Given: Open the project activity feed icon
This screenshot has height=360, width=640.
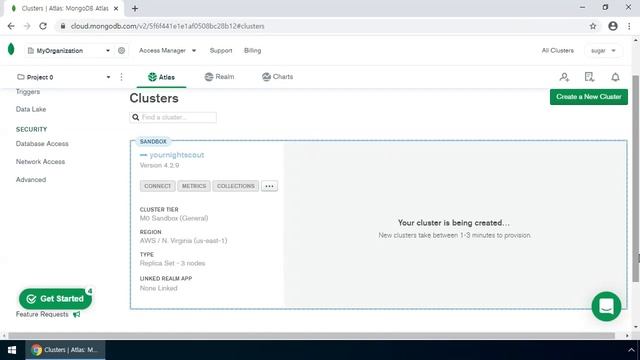Looking at the screenshot, I should click(589, 77).
